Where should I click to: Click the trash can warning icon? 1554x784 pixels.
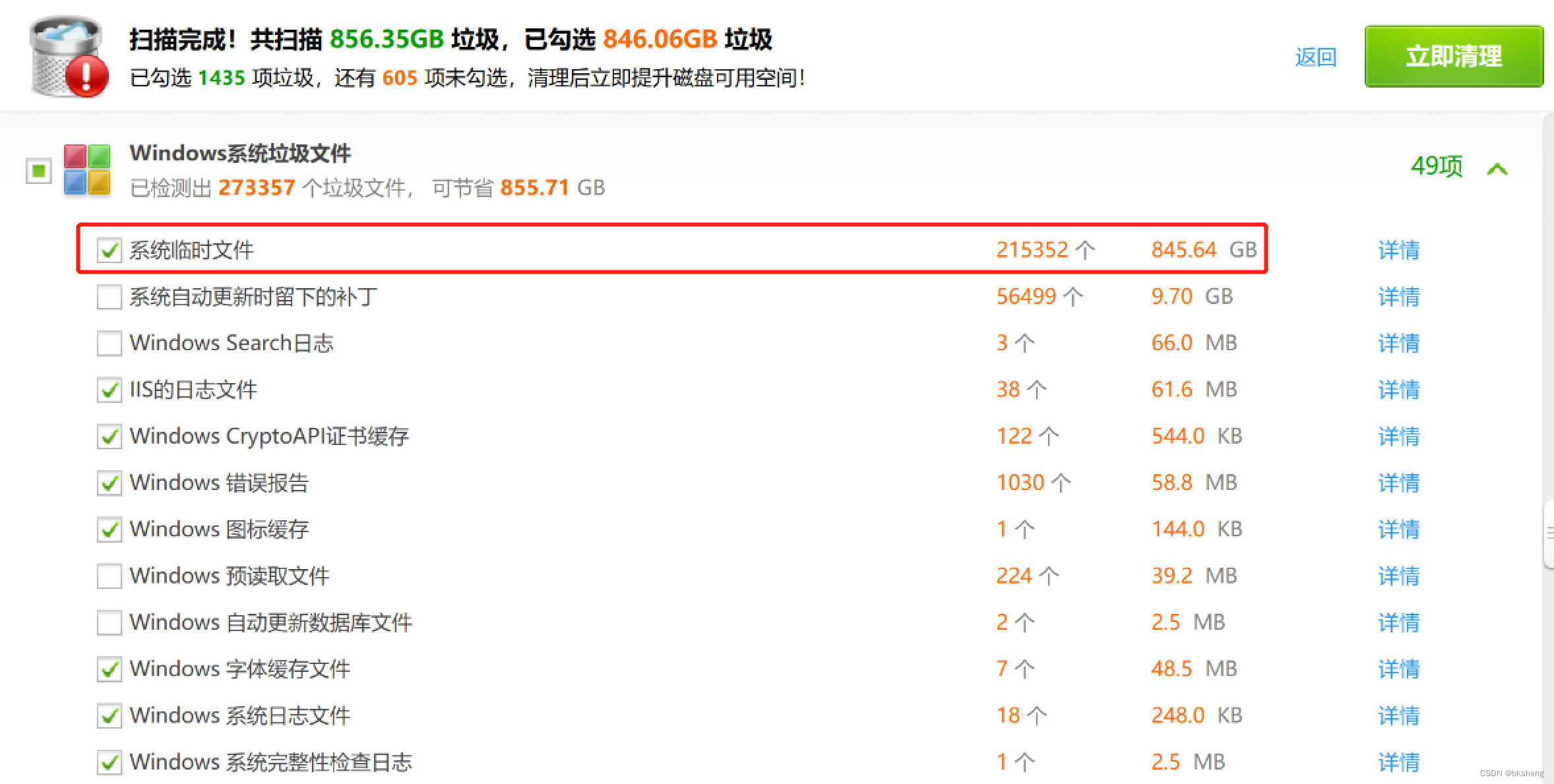[x=69, y=57]
